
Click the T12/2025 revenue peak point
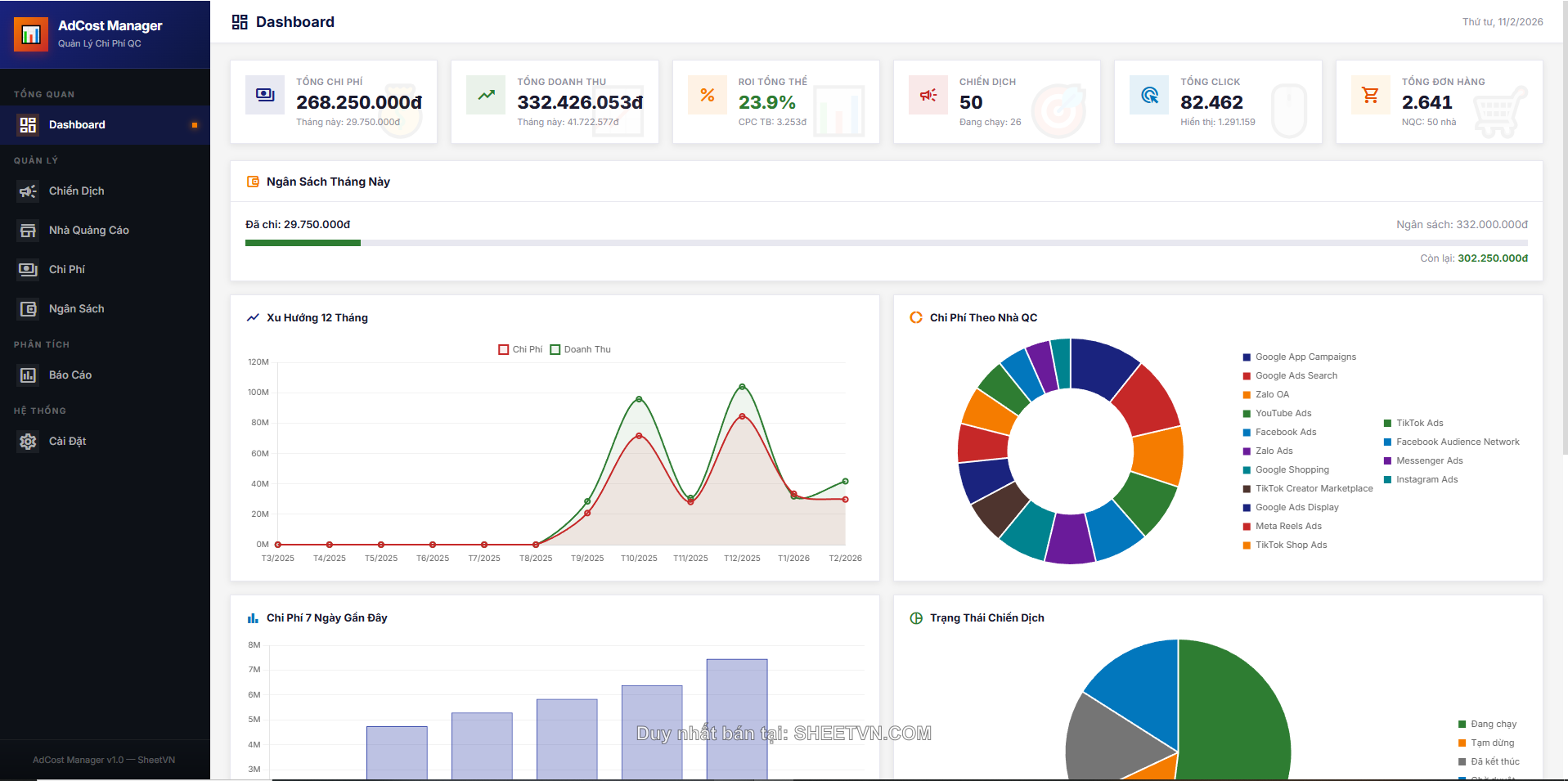(742, 387)
